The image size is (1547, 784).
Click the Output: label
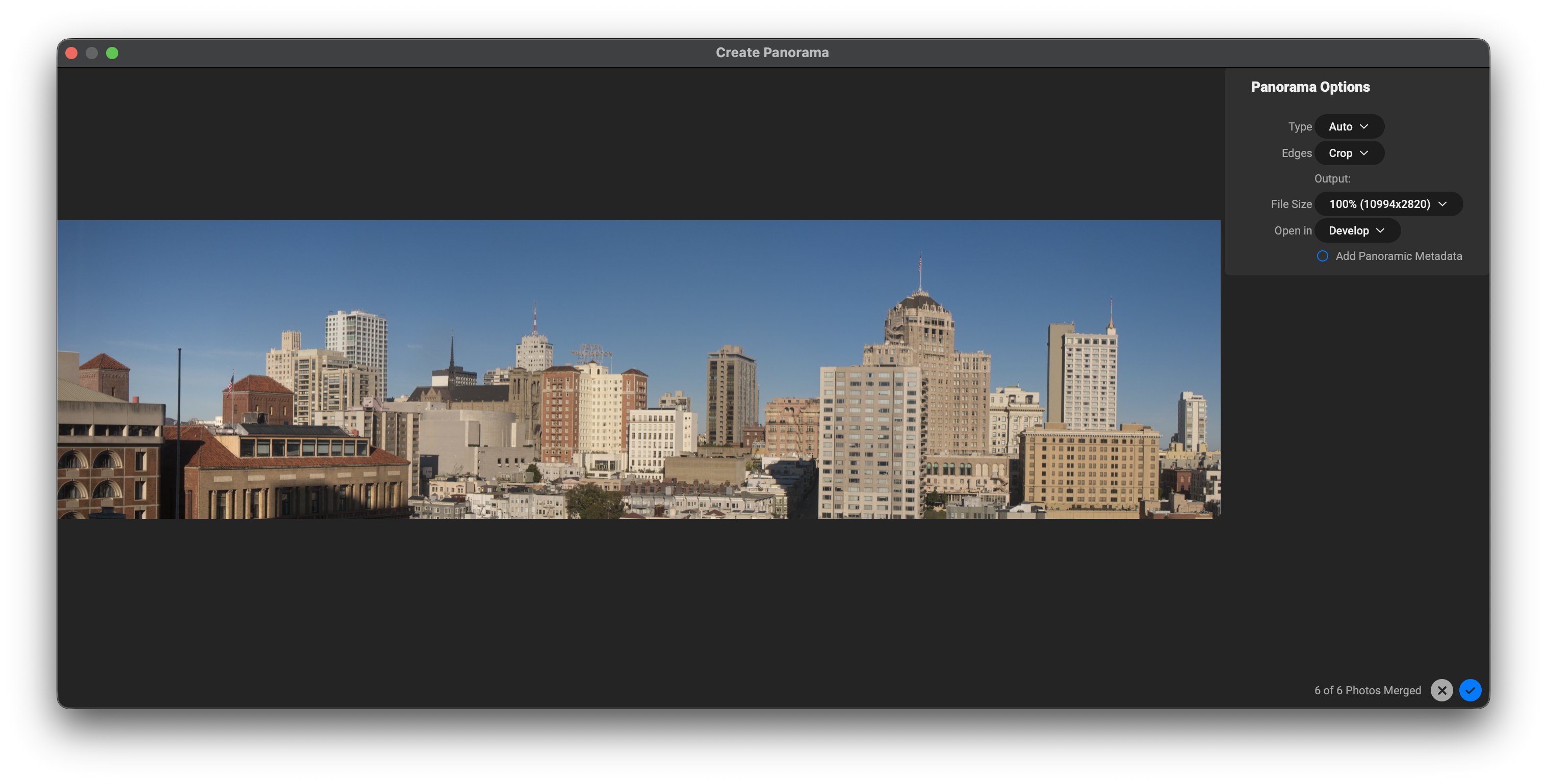(x=1332, y=179)
